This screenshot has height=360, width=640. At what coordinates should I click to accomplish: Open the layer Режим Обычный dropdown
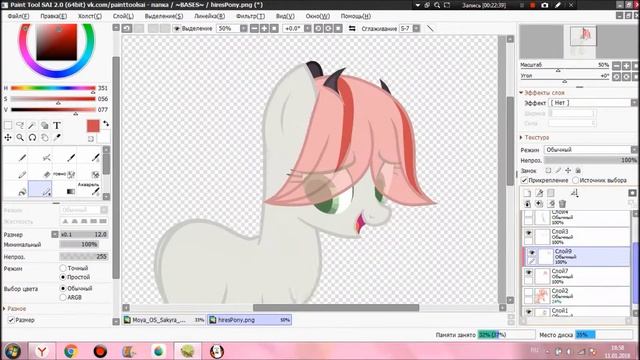coord(634,150)
